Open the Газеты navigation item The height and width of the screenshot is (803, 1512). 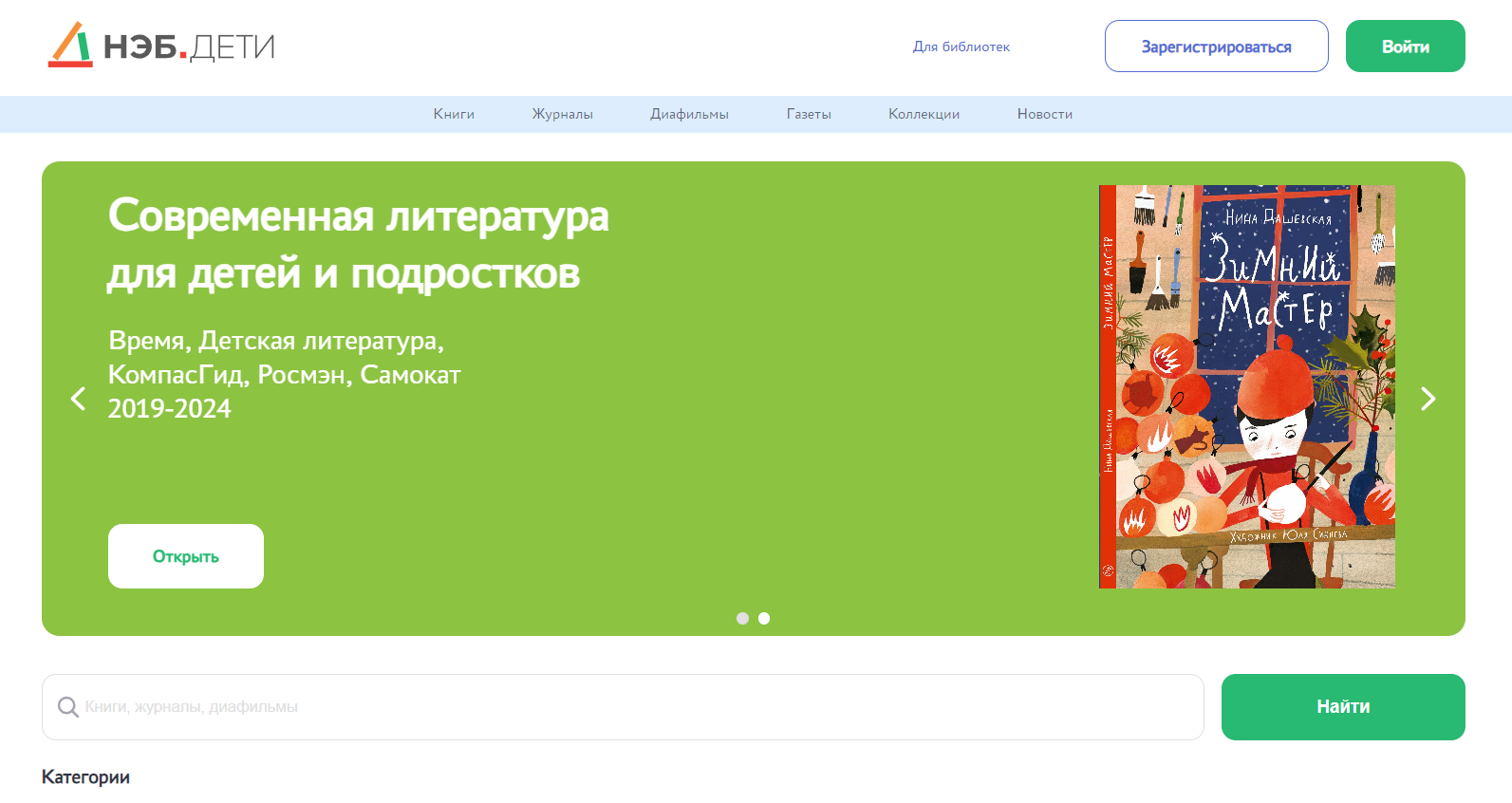tap(809, 114)
